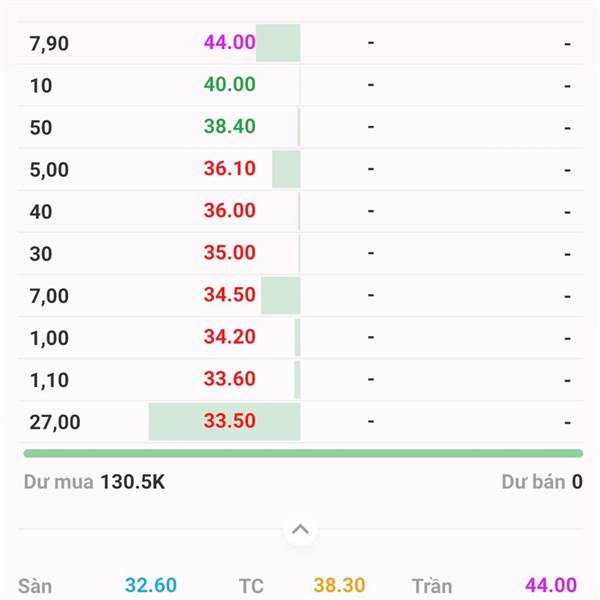
Task: Select the 36.10 price level
Action: coord(230,169)
